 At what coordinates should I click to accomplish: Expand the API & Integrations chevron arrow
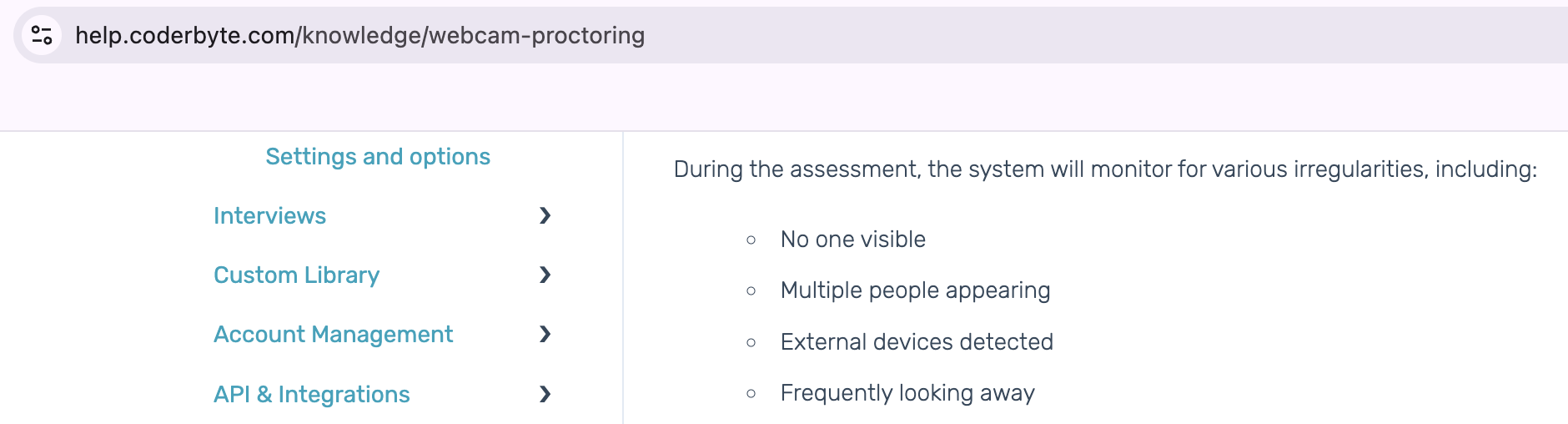click(x=545, y=394)
